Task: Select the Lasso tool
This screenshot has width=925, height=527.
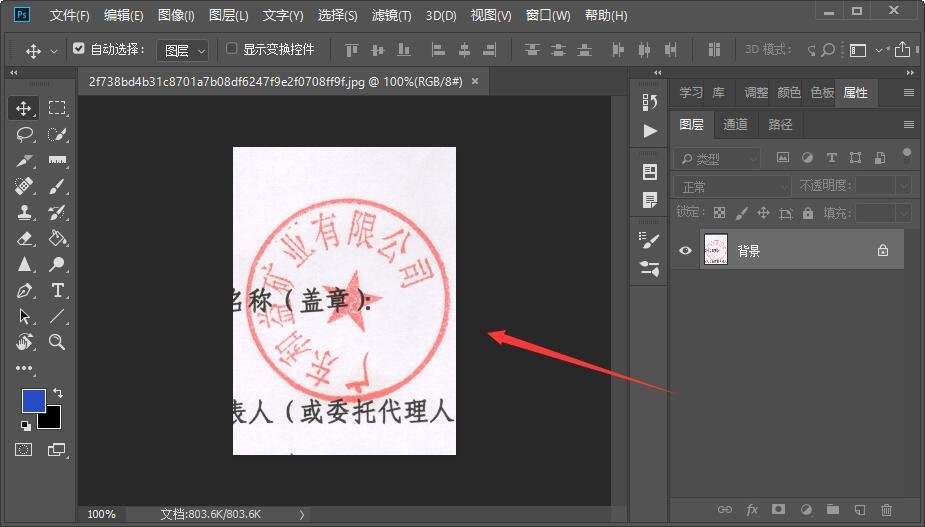Action: pyautogui.click(x=24, y=135)
